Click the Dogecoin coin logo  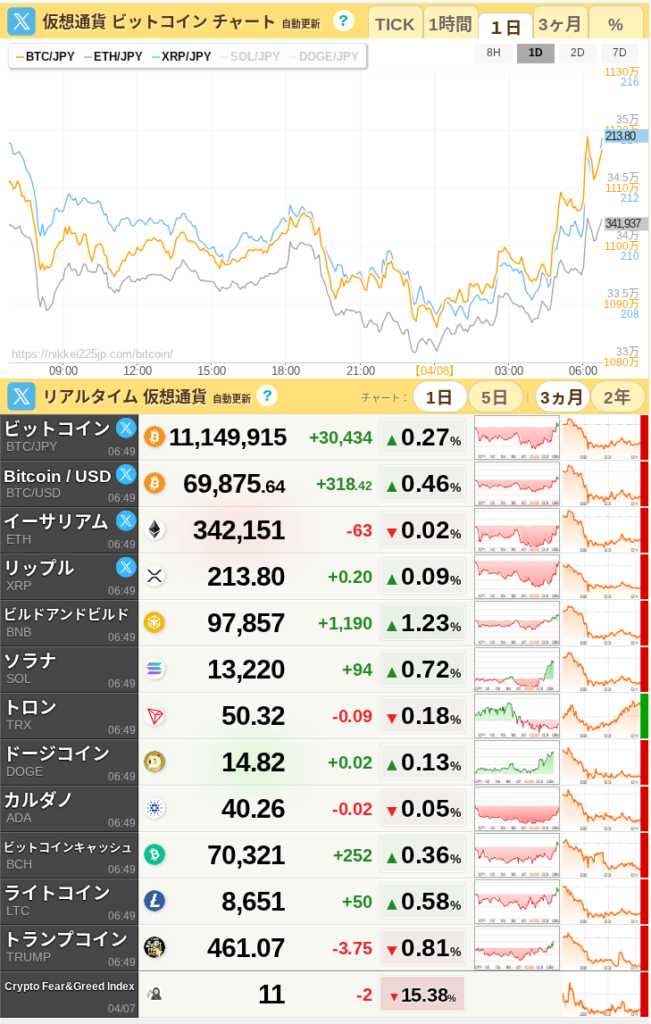coord(155,762)
